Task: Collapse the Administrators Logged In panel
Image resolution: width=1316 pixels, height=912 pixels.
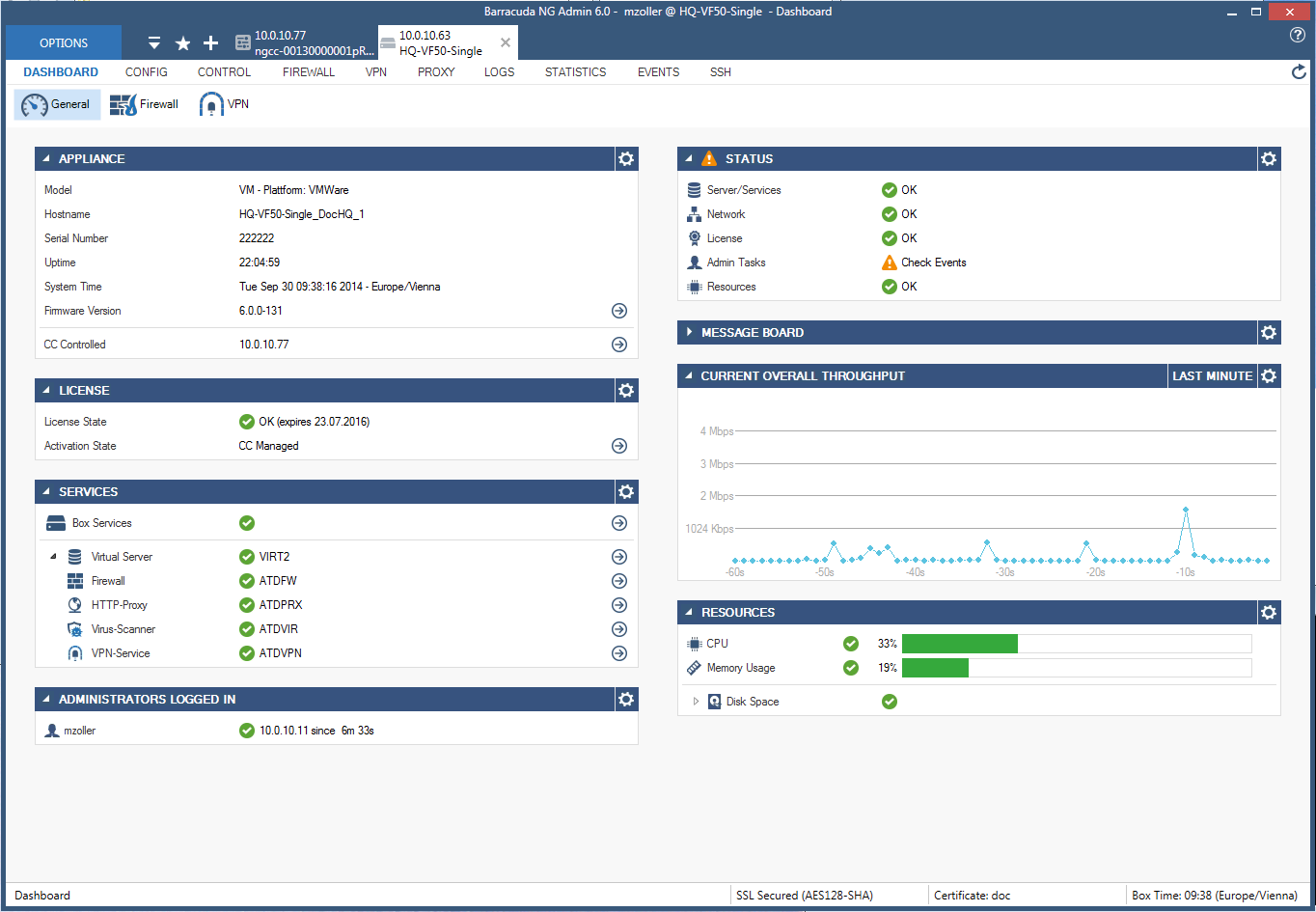Action: click(46, 700)
